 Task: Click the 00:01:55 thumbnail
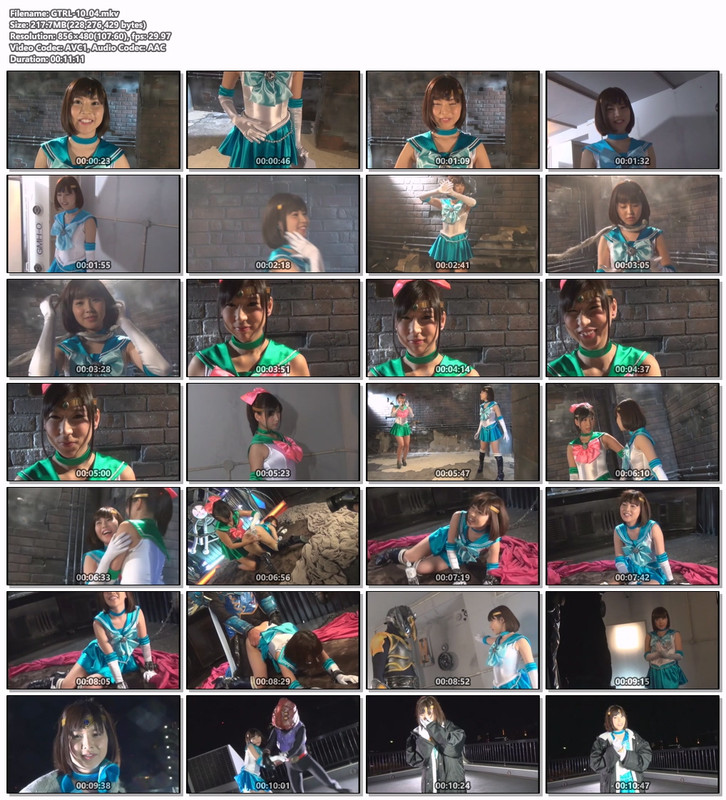[x=93, y=224]
